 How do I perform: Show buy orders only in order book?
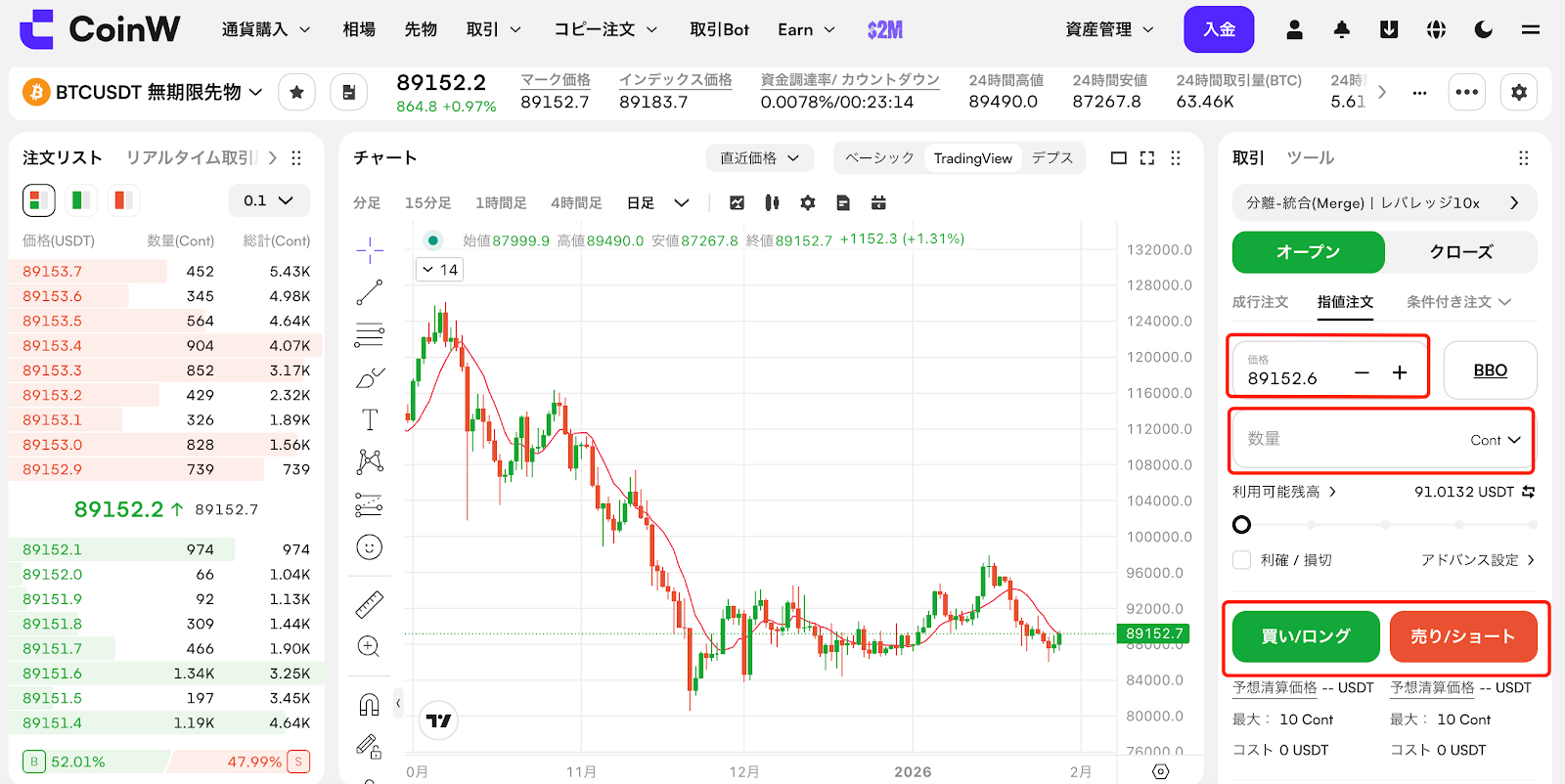pos(80,200)
